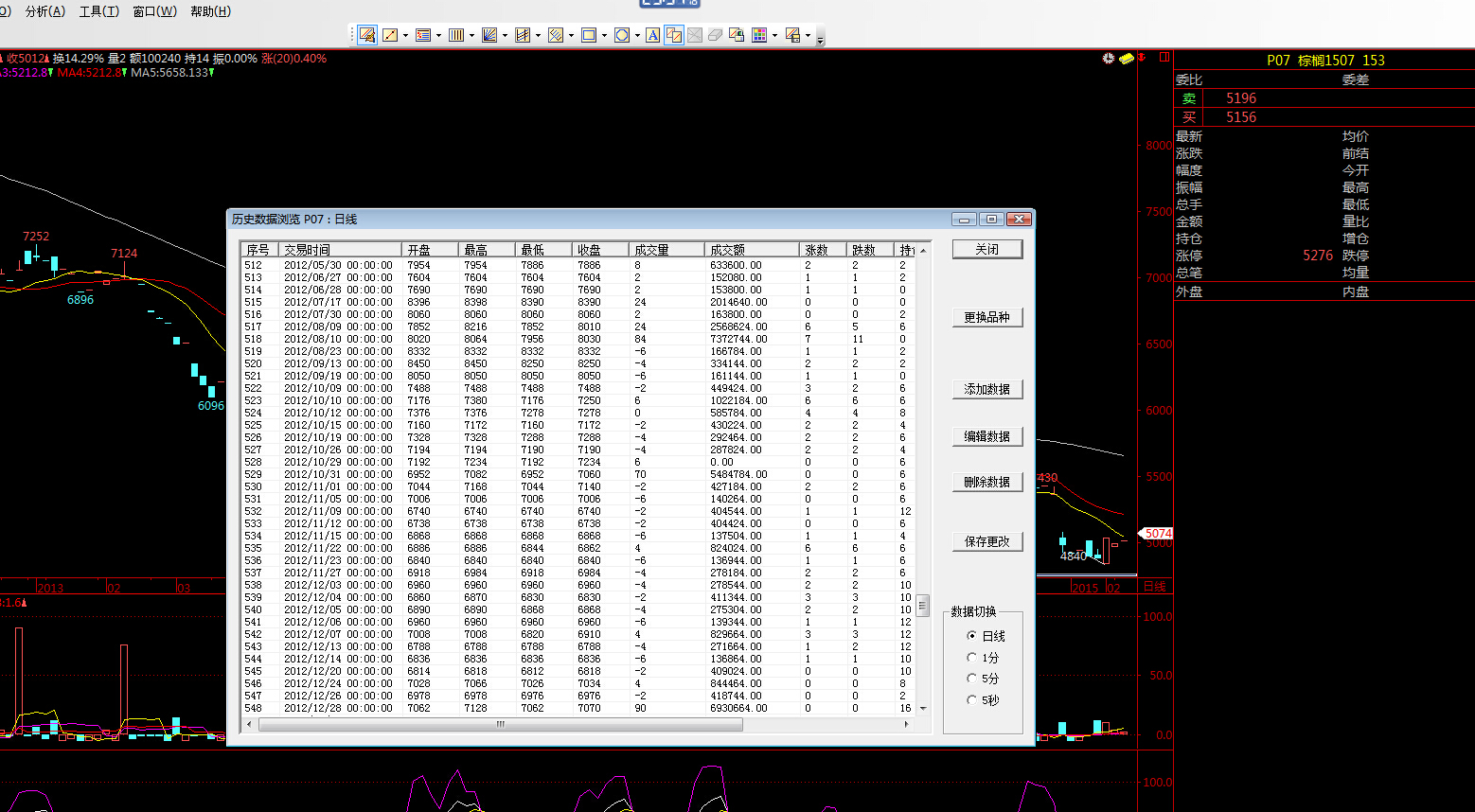Viewport: 1475px width, 812px height.
Task: Click the clock icon above chart
Action: (1109, 59)
